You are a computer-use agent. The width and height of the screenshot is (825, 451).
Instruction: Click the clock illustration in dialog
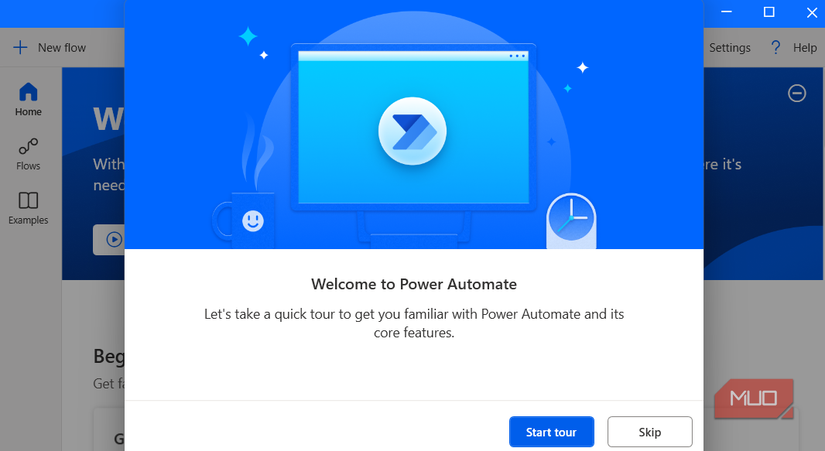click(571, 221)
